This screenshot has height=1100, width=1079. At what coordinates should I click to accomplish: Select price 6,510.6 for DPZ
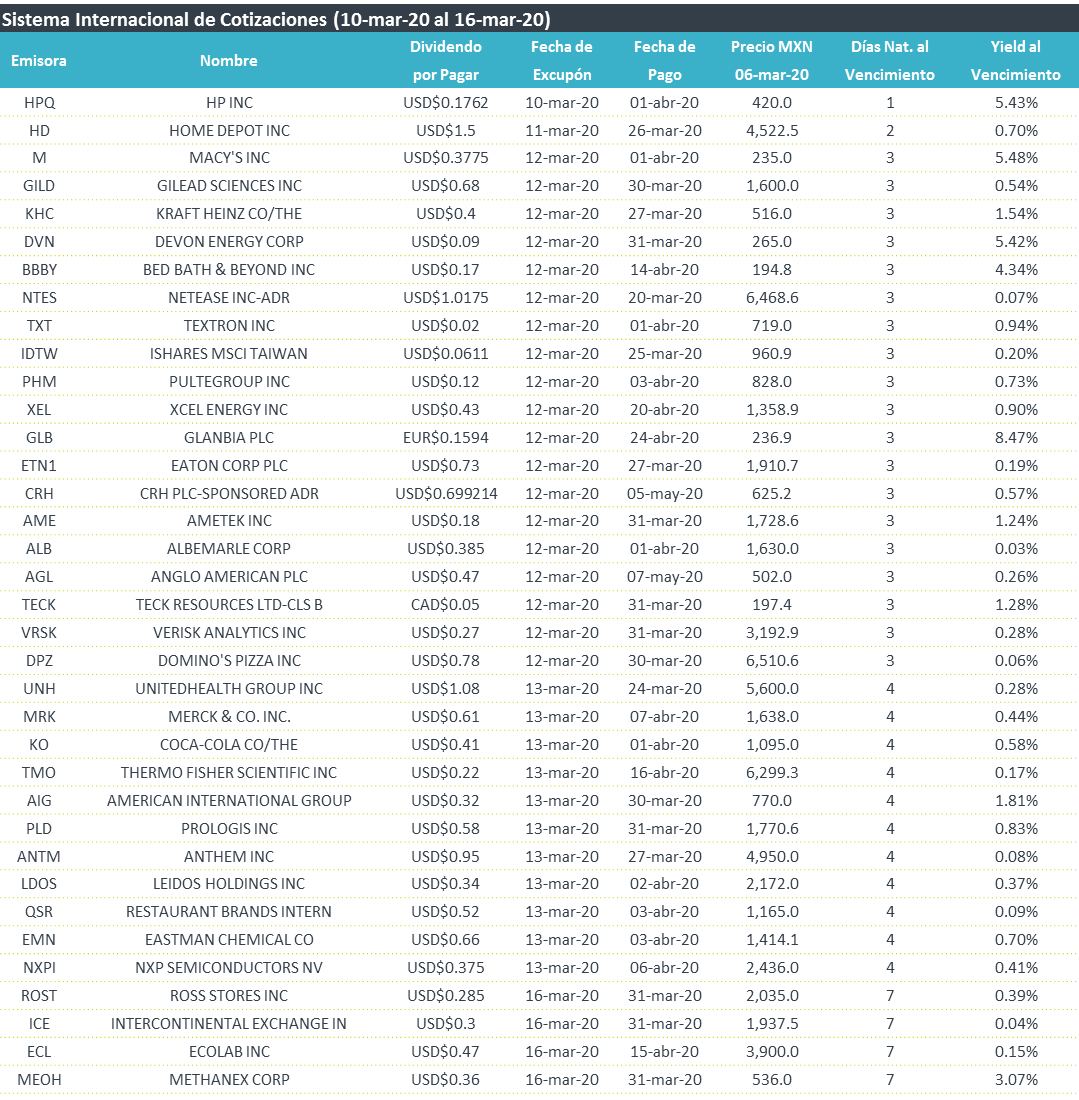[x=772, y=661]
